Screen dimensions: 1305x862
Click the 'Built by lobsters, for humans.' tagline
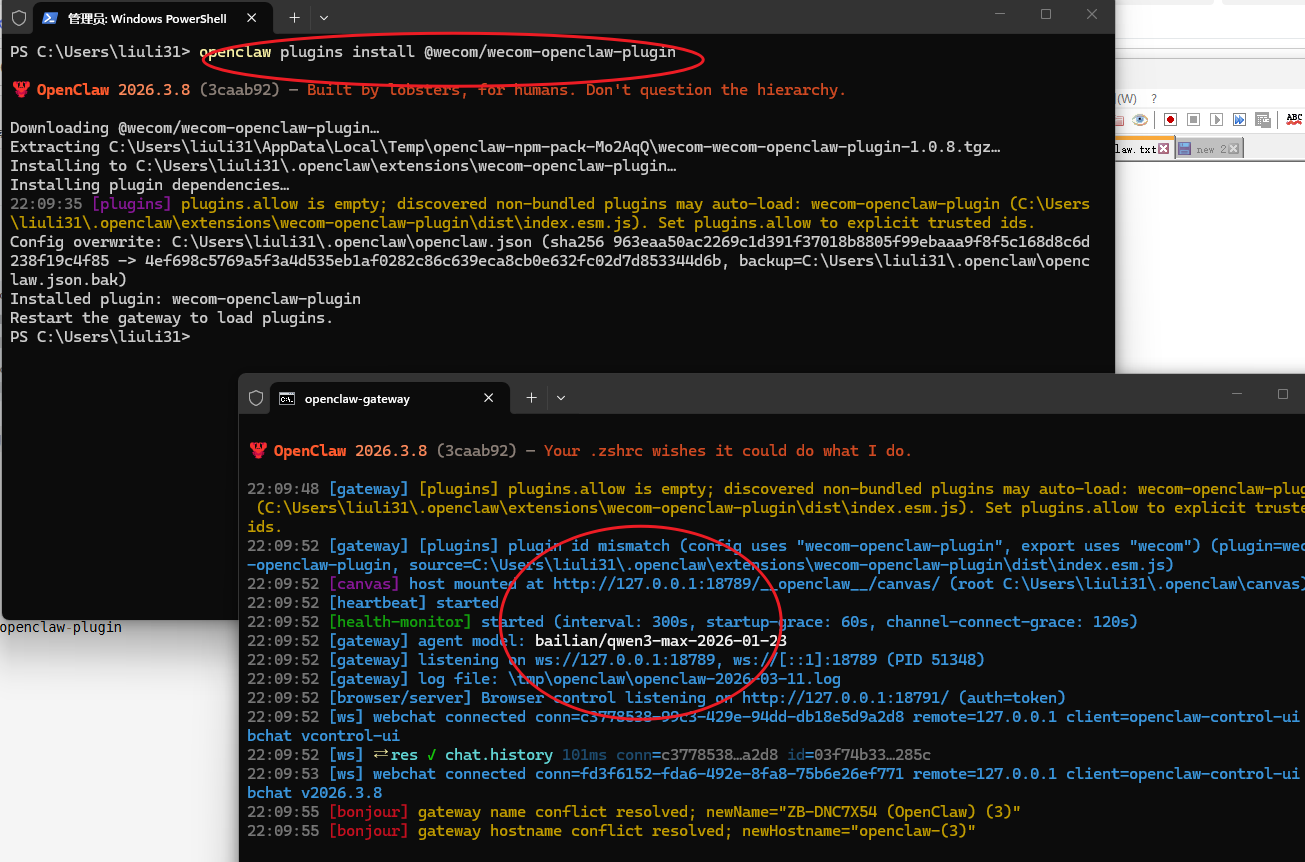[576, 90]
